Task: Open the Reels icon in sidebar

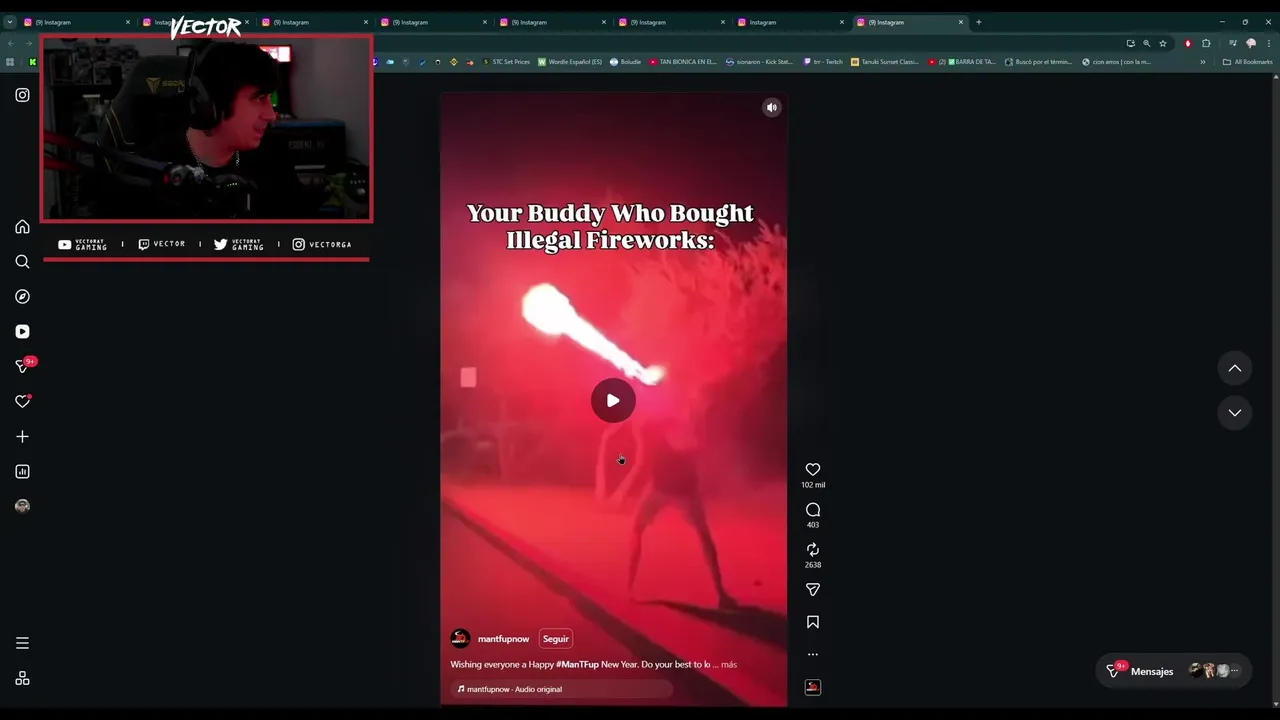Action: [22, 332]
